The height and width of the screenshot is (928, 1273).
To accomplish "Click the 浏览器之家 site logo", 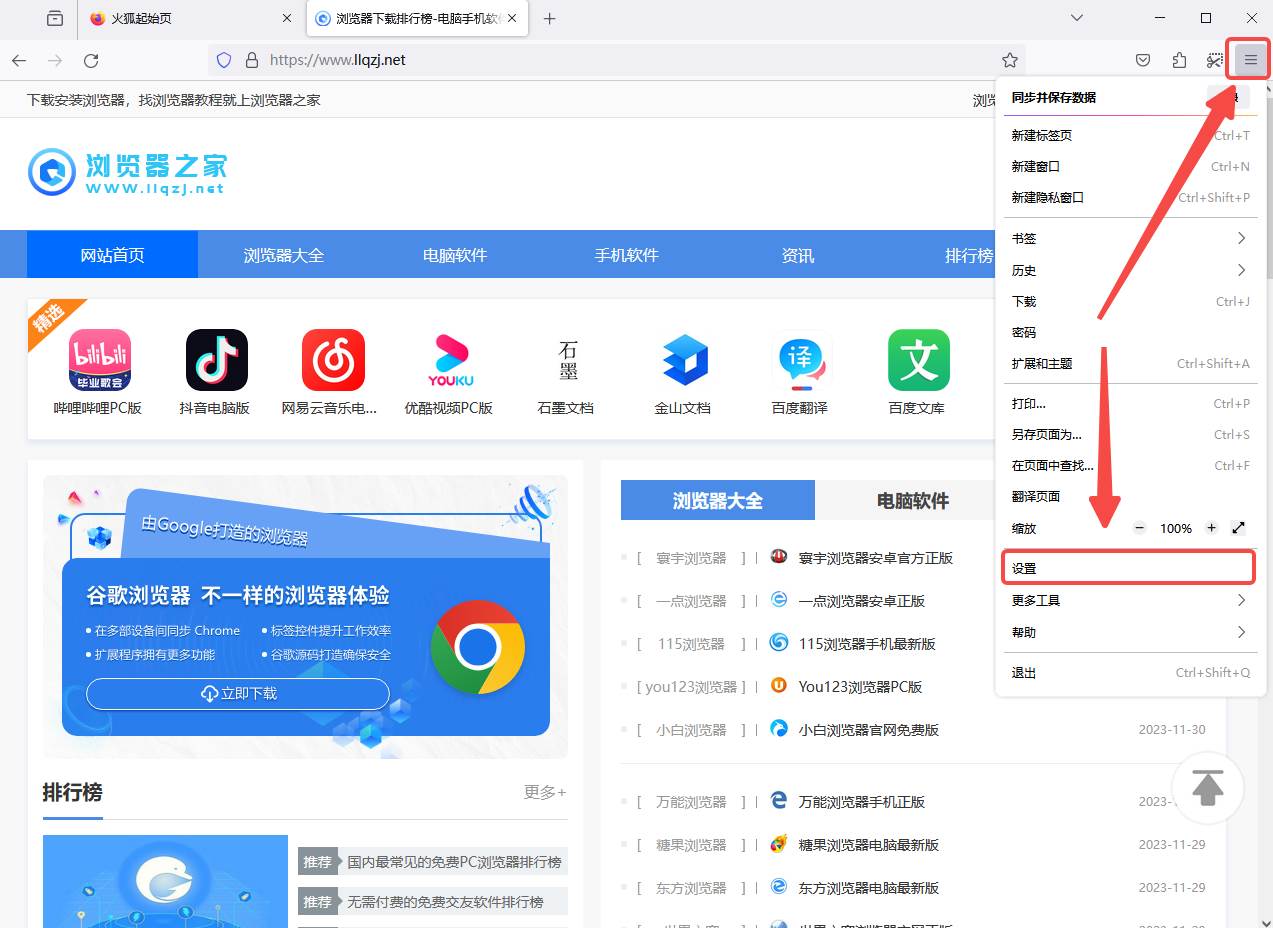I will tap(127, 172).
